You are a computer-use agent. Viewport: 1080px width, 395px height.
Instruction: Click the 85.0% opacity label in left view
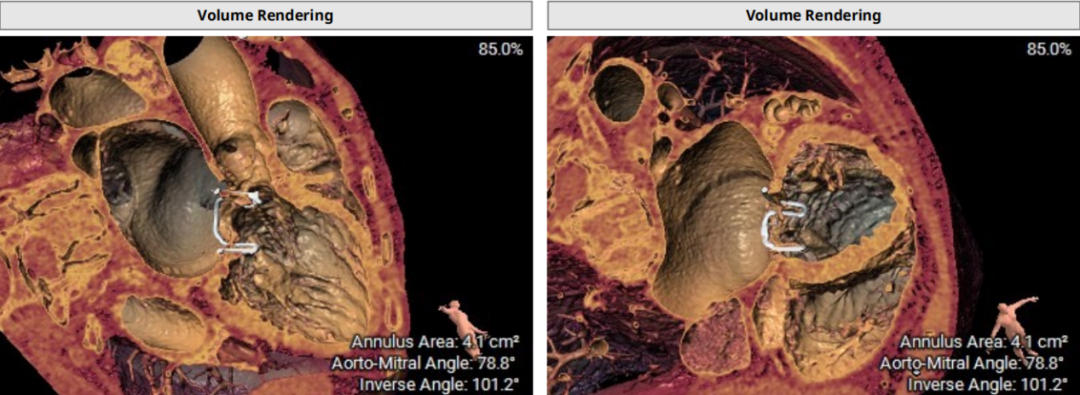point(500,49)
